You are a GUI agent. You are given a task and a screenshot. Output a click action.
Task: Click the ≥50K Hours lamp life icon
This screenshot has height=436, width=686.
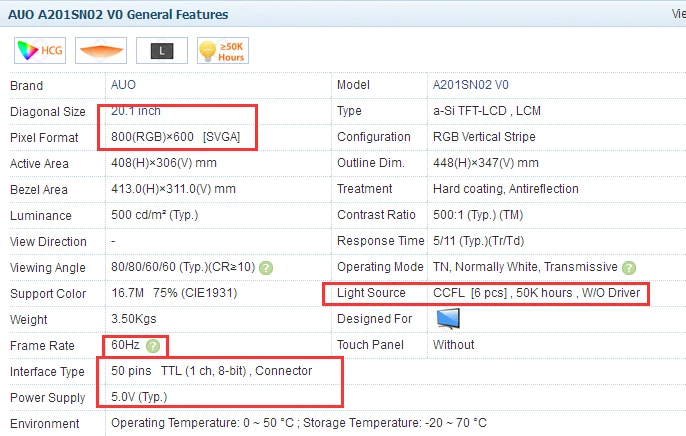click(223, 51)
